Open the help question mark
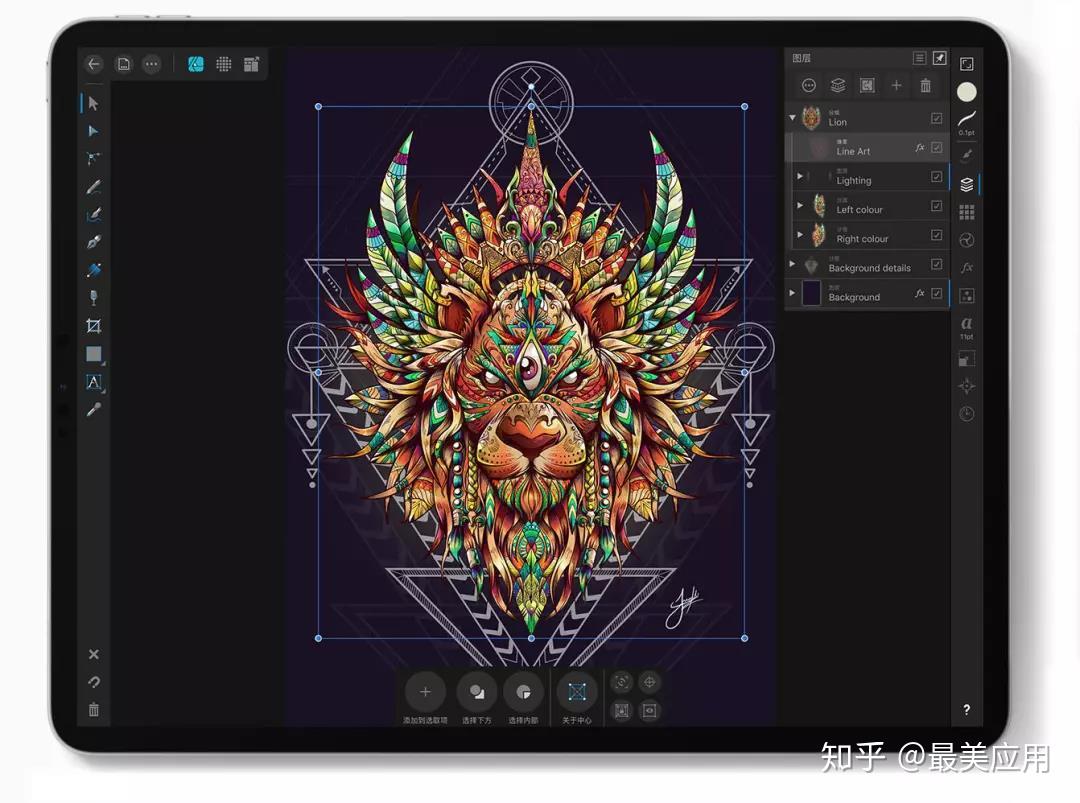Screen dimensions: 1080x803 point(967,710)
